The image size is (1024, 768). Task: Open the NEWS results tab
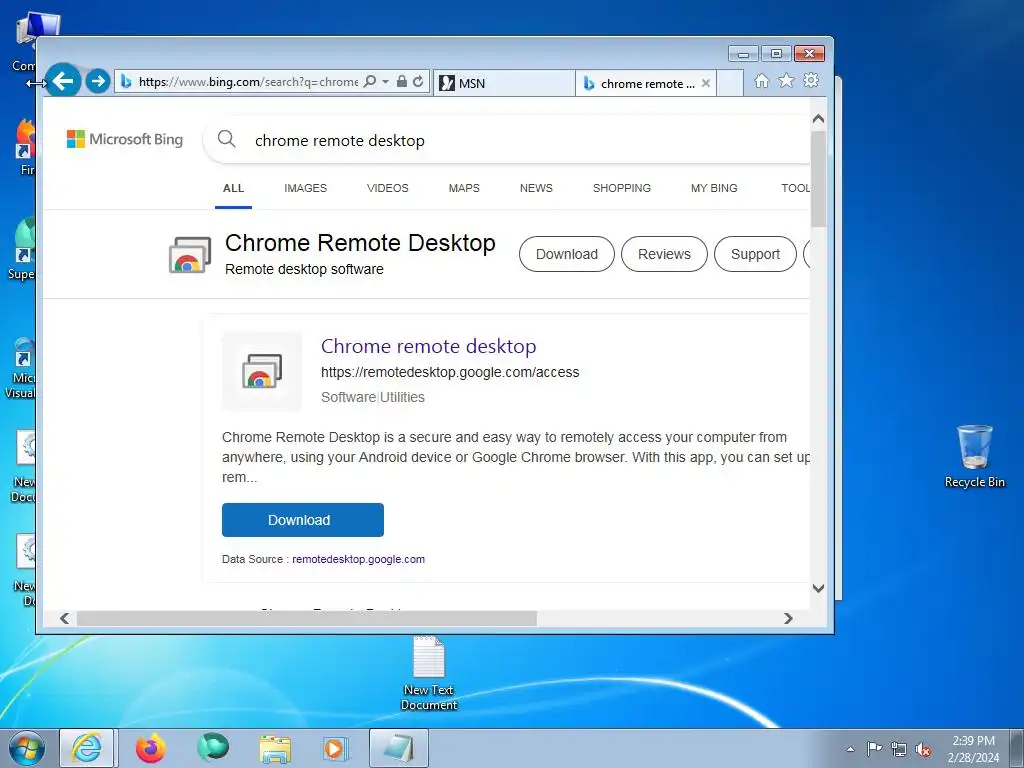[x=536, y=188]
